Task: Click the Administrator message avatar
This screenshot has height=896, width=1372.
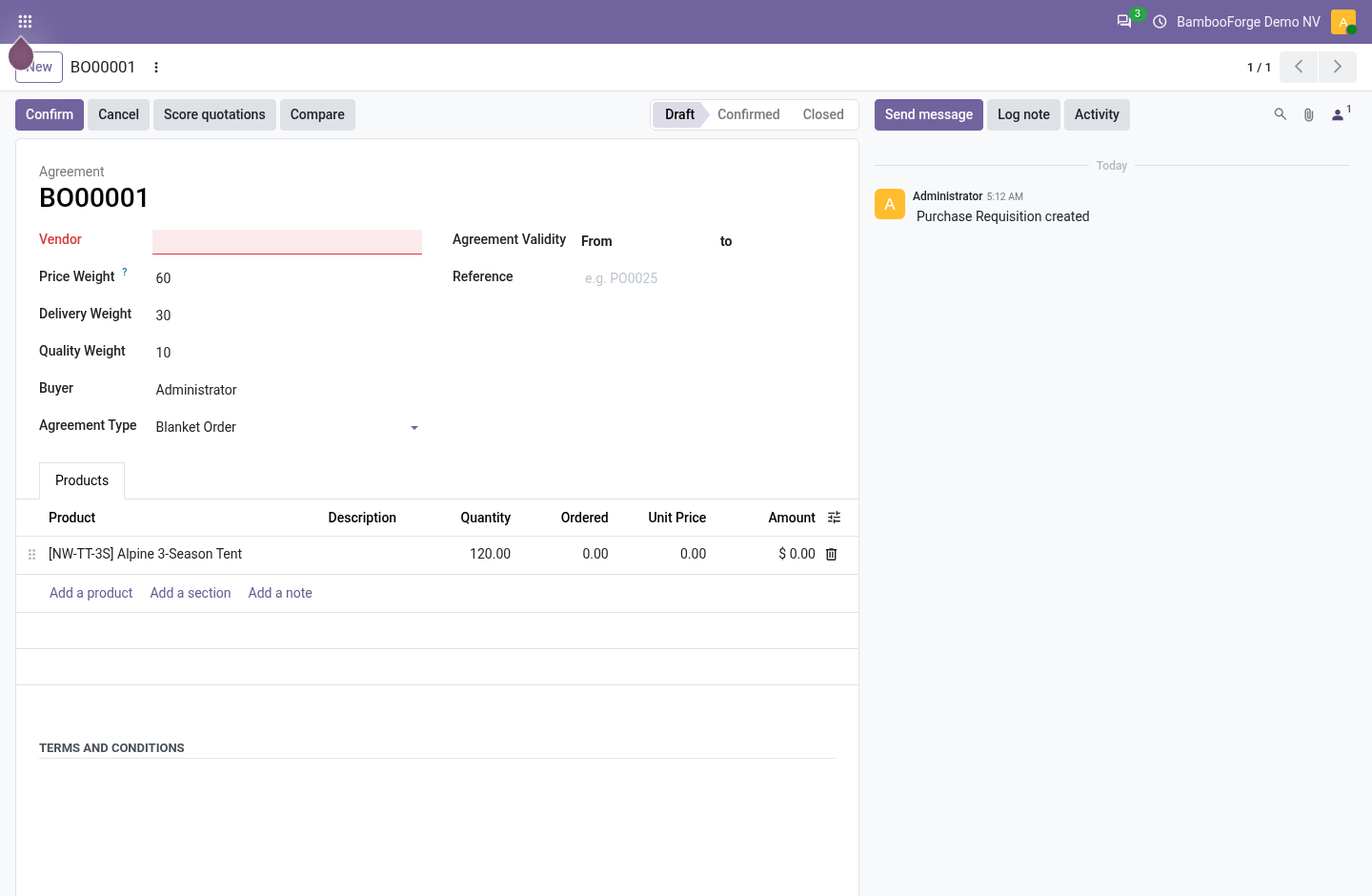Action: pos(890,204)
